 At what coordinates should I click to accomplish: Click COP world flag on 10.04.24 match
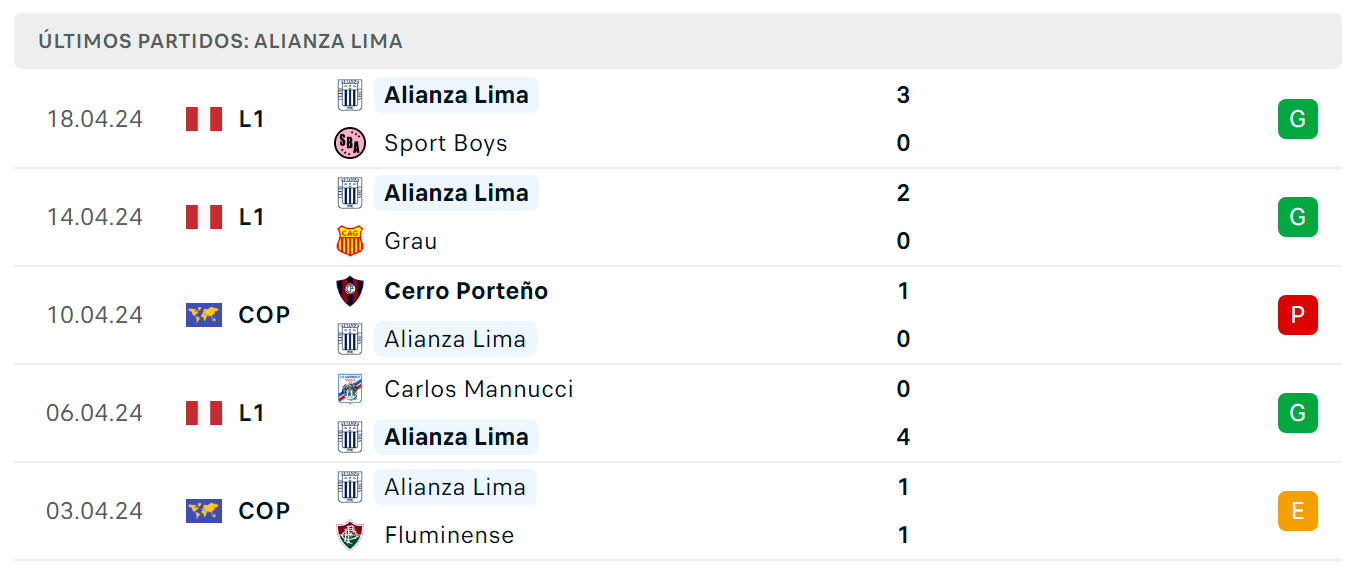204,315
